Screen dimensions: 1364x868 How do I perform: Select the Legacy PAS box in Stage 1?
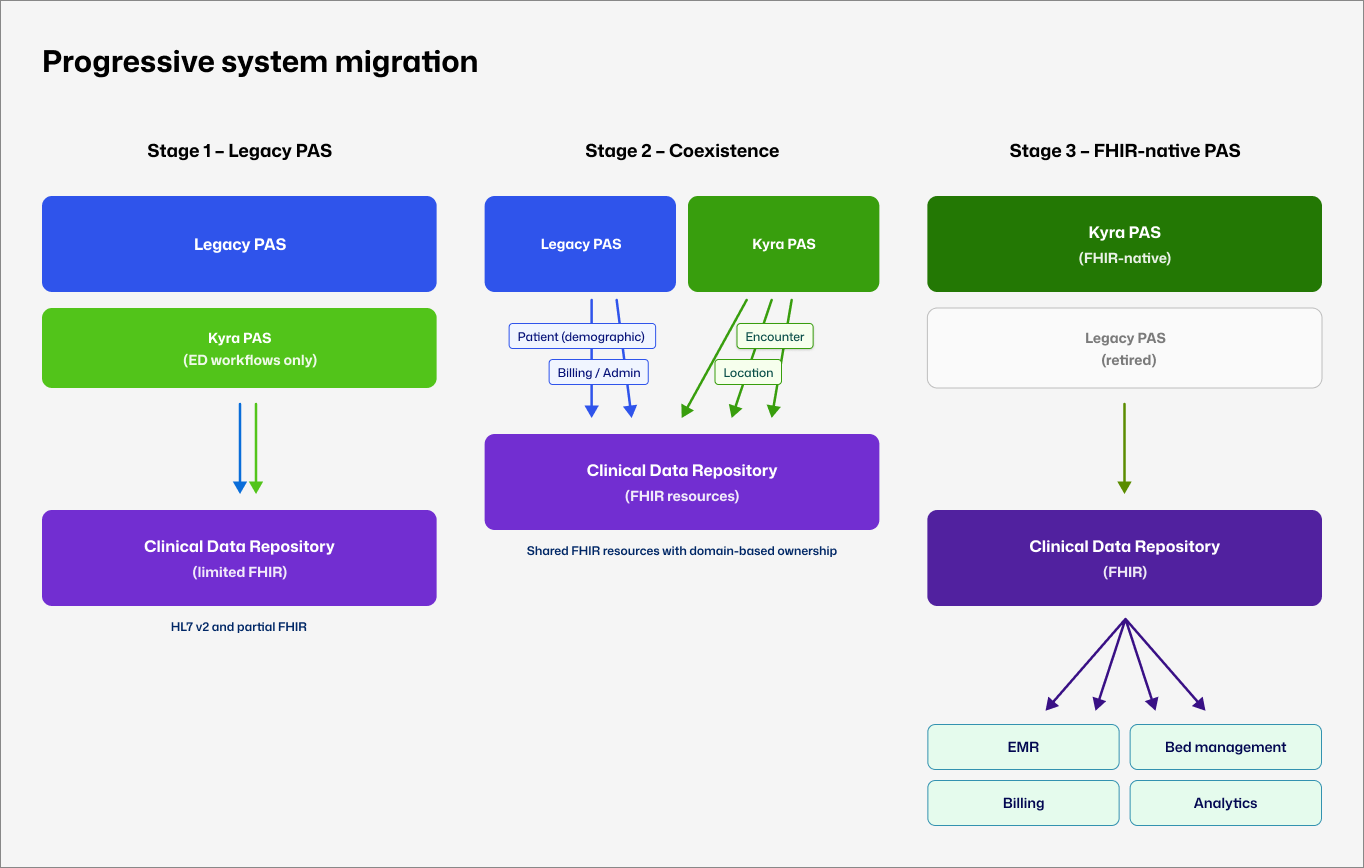coord(239,243)
